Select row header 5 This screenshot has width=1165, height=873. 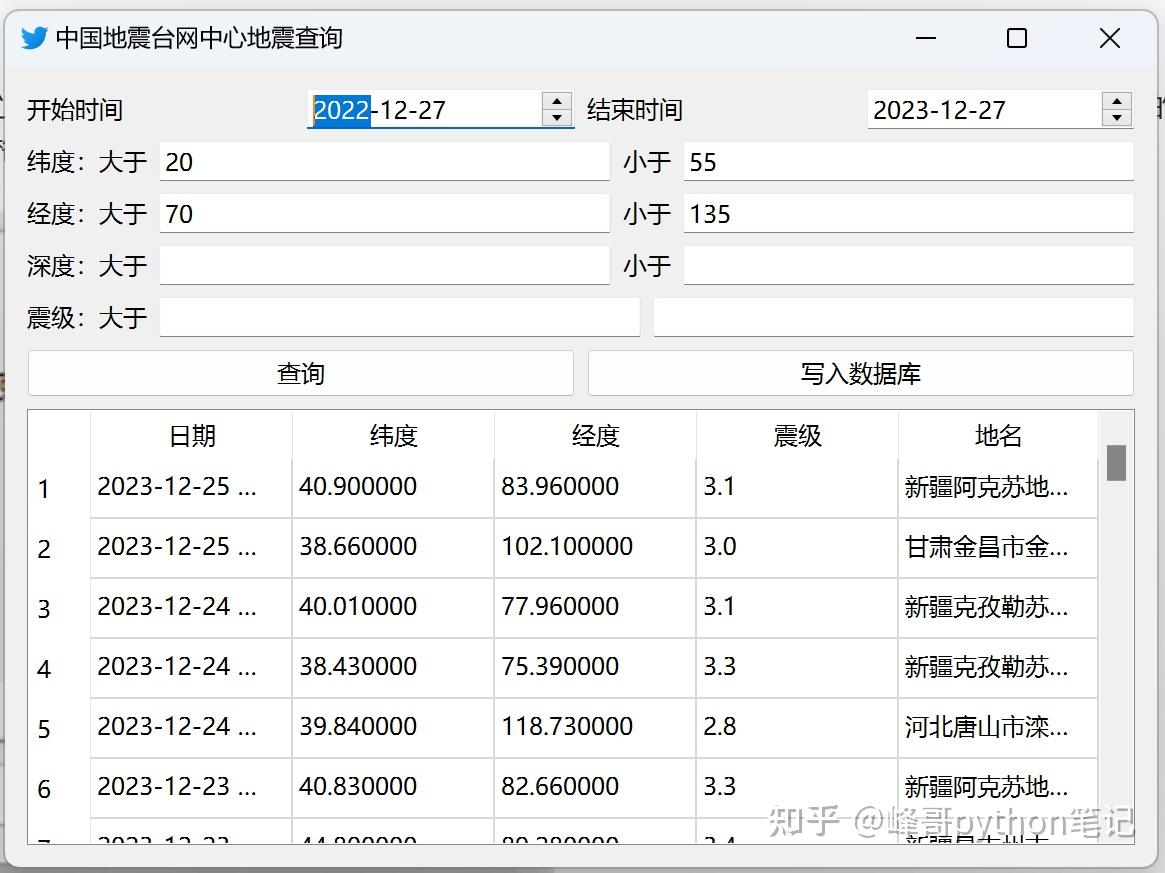pyautogui.click(x=59, y=728)
